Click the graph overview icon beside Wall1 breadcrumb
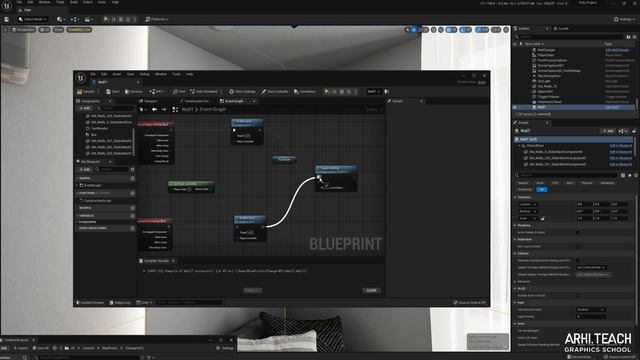This screenshot has height=360, width=640. pos(175,109)
